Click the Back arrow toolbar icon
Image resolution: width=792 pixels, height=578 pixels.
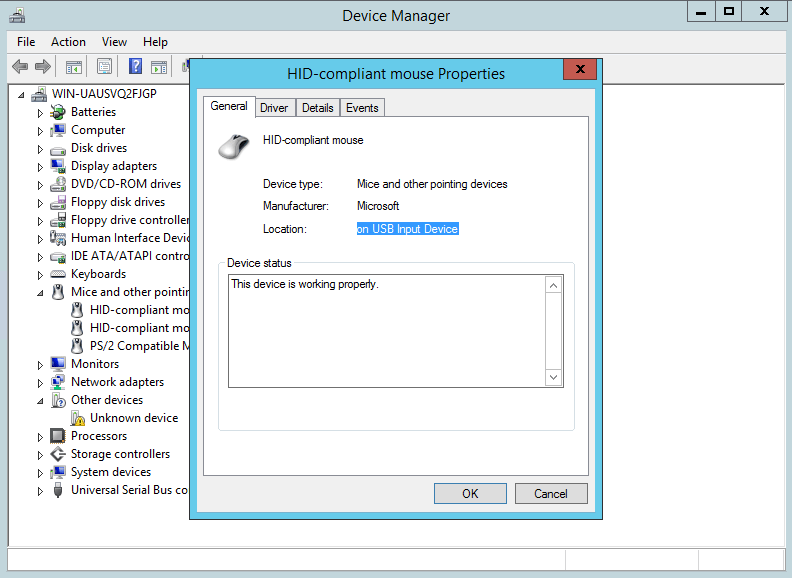[x=20, y=67]
